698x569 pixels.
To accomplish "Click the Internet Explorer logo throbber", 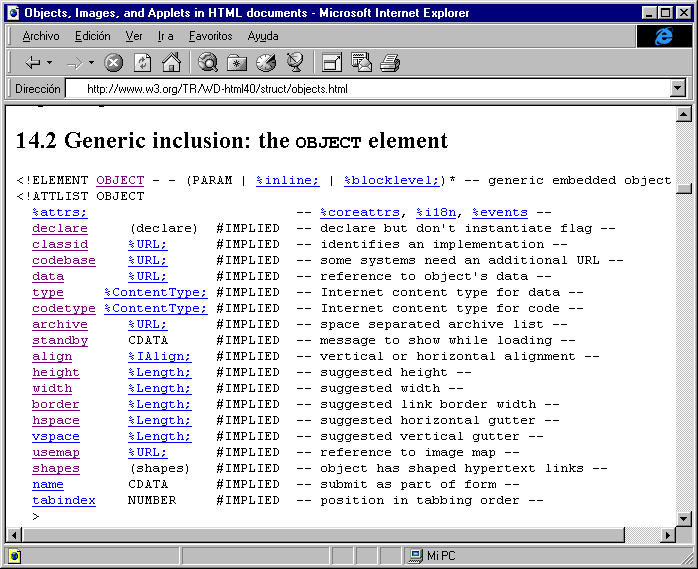I will [x=664, y=36].
